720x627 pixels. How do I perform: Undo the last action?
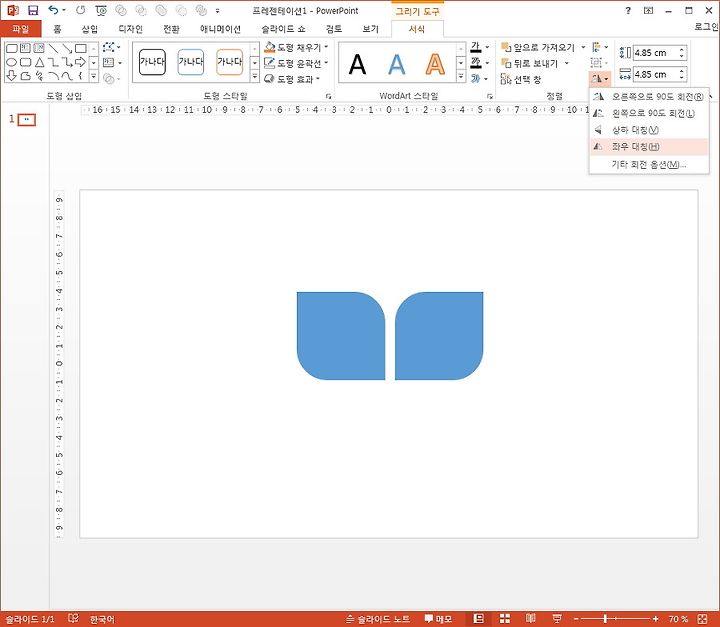click(x=53, y=10)
